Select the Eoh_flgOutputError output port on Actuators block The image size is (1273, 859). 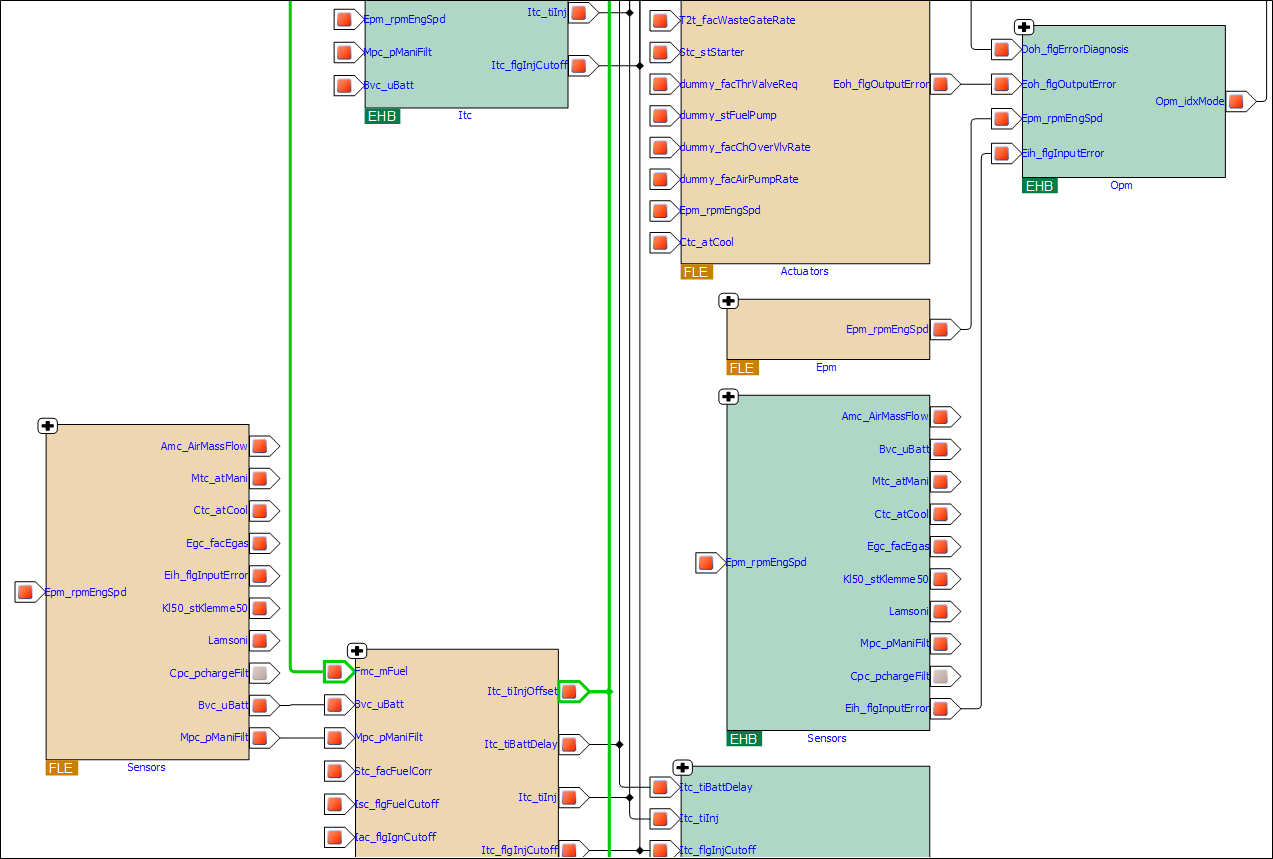(941, 85)
